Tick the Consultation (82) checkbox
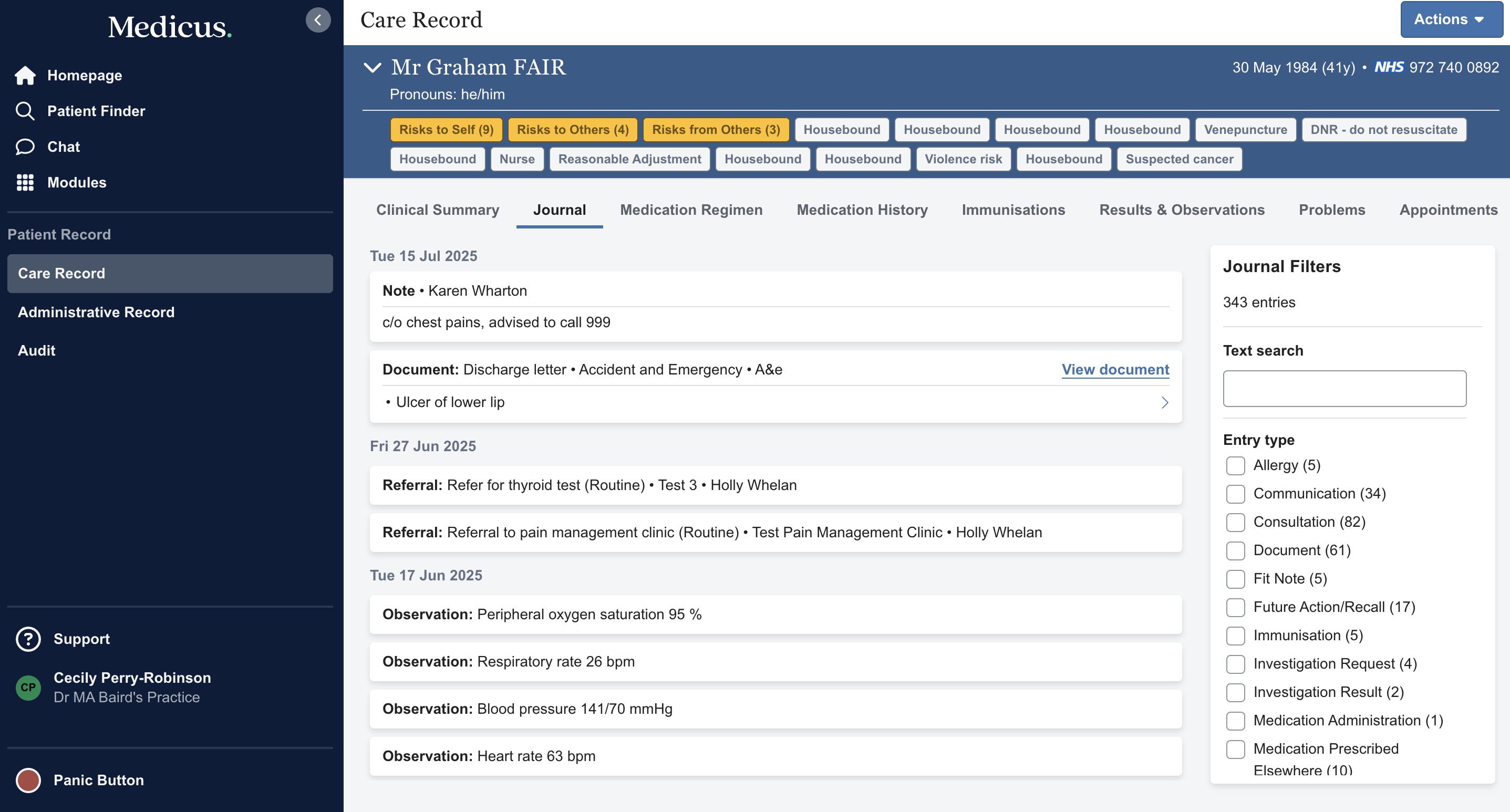 point(1235,522)
